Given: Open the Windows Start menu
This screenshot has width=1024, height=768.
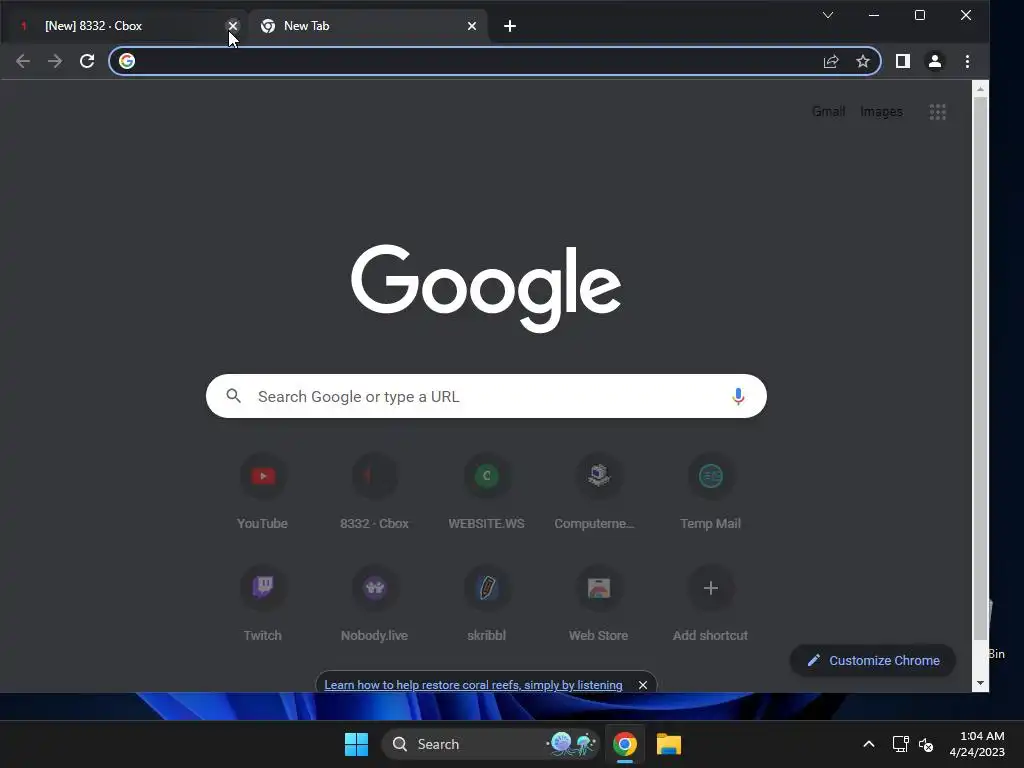Looking at the screenshot, I should coord(357,744).
